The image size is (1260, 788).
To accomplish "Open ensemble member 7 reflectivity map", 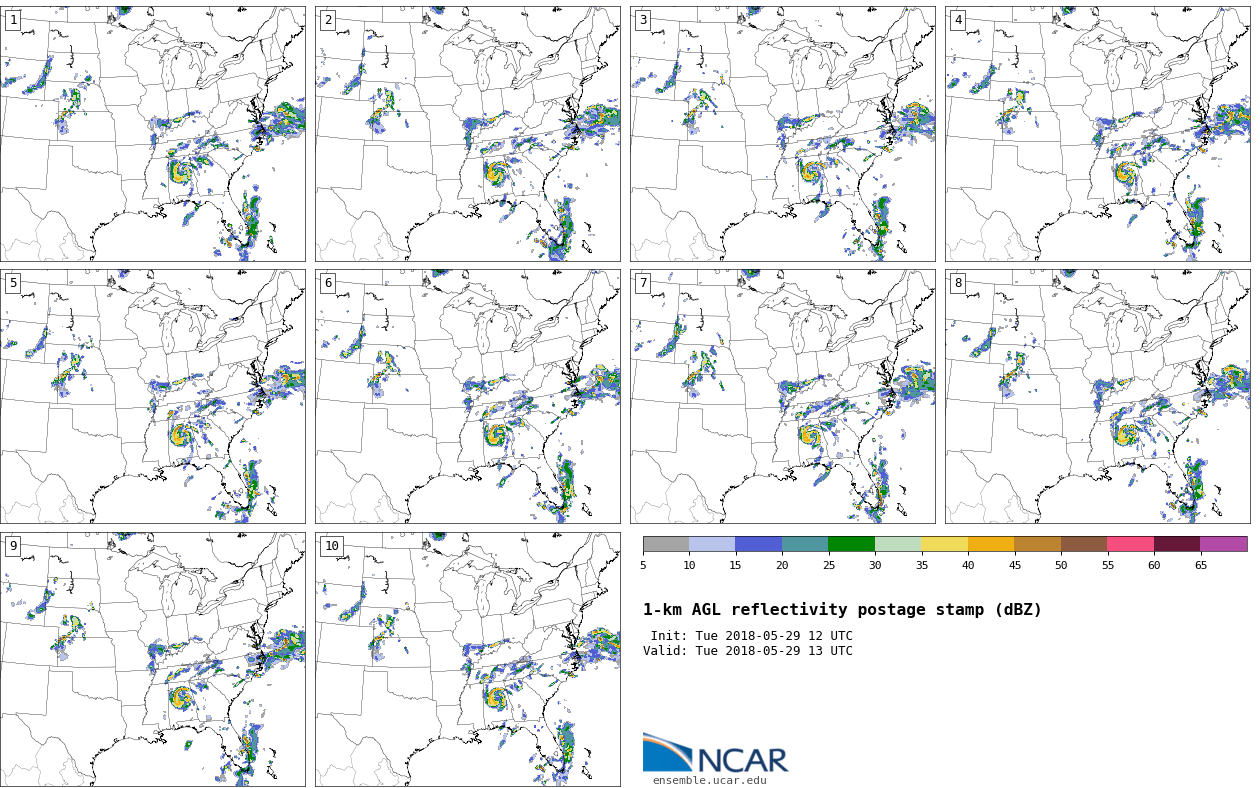I will click(x=783, y=396).
